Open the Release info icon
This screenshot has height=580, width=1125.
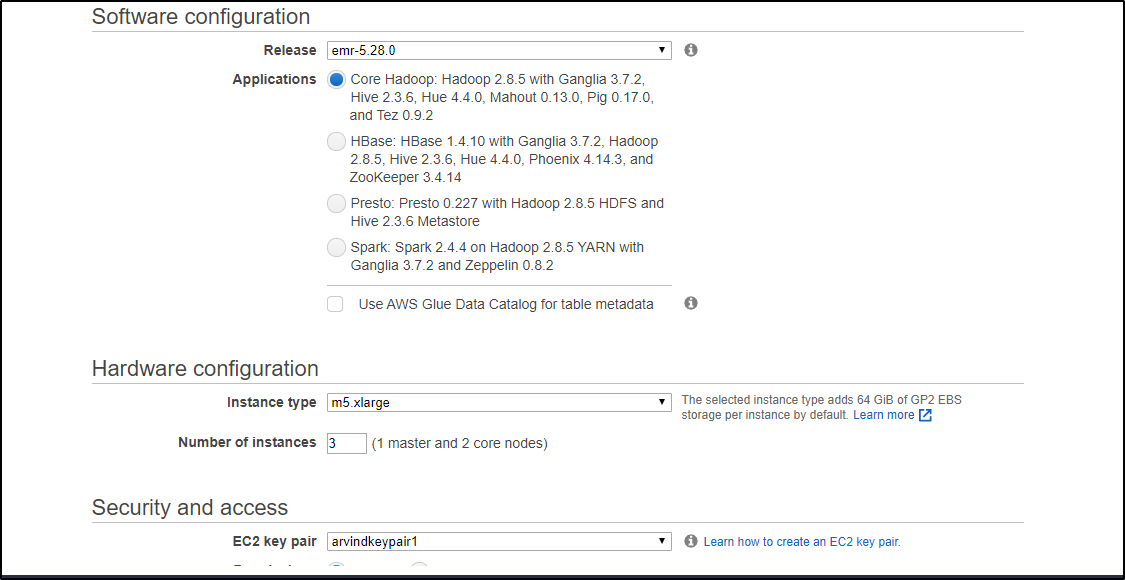coord(691,50)
